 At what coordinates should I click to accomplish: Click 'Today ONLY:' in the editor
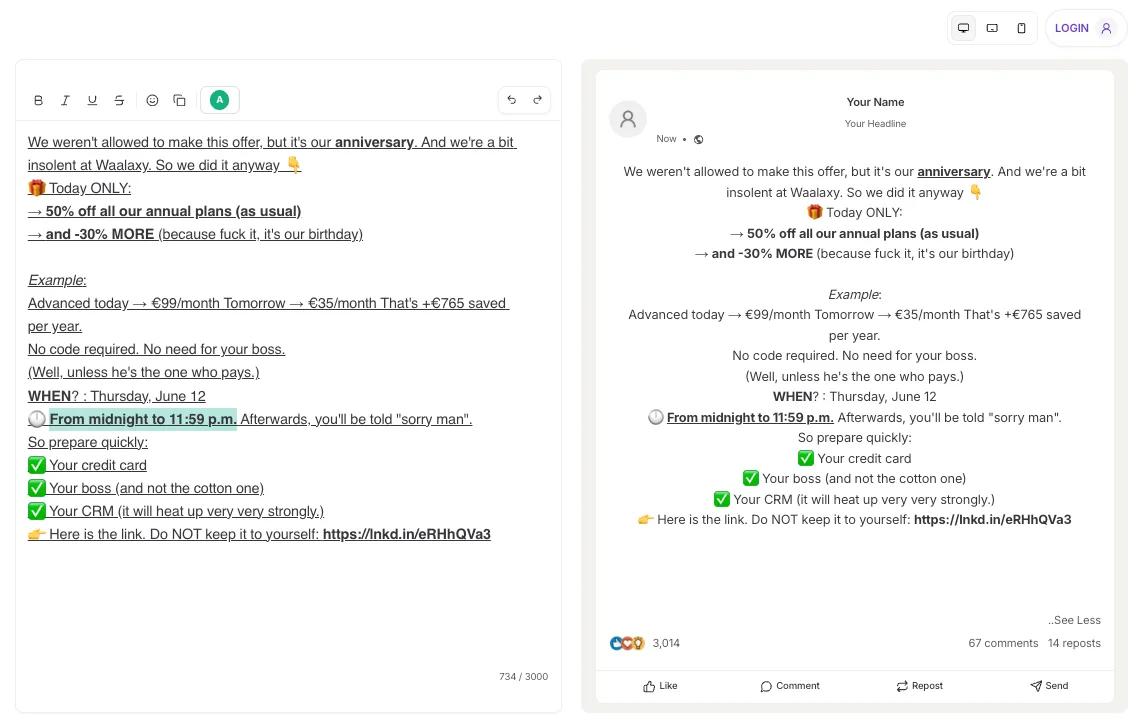tap(79, 188)
